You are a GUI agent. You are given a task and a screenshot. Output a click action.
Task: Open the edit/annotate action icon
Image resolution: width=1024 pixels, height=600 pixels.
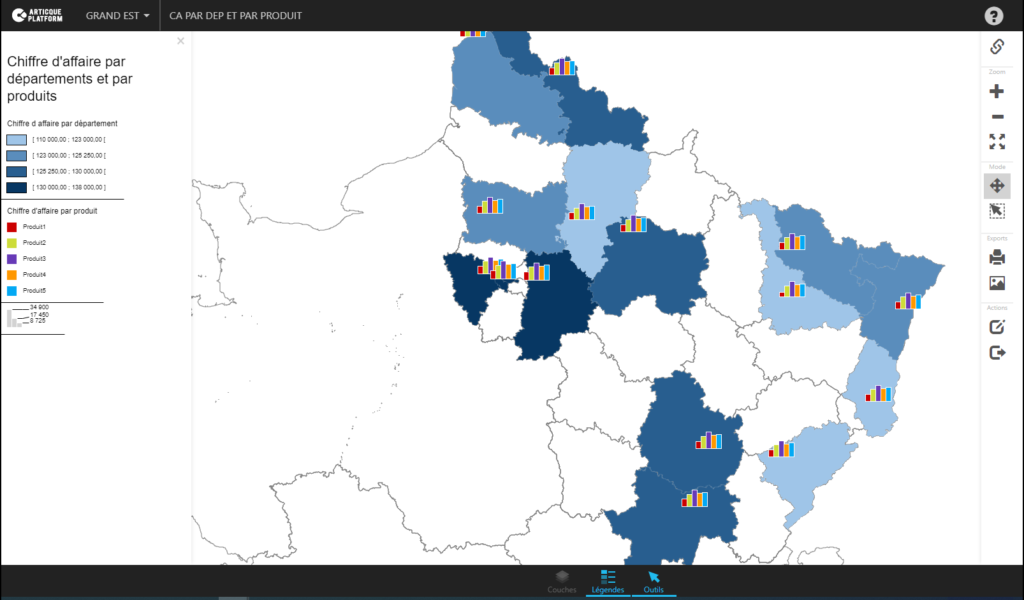[x=996, y=326]
